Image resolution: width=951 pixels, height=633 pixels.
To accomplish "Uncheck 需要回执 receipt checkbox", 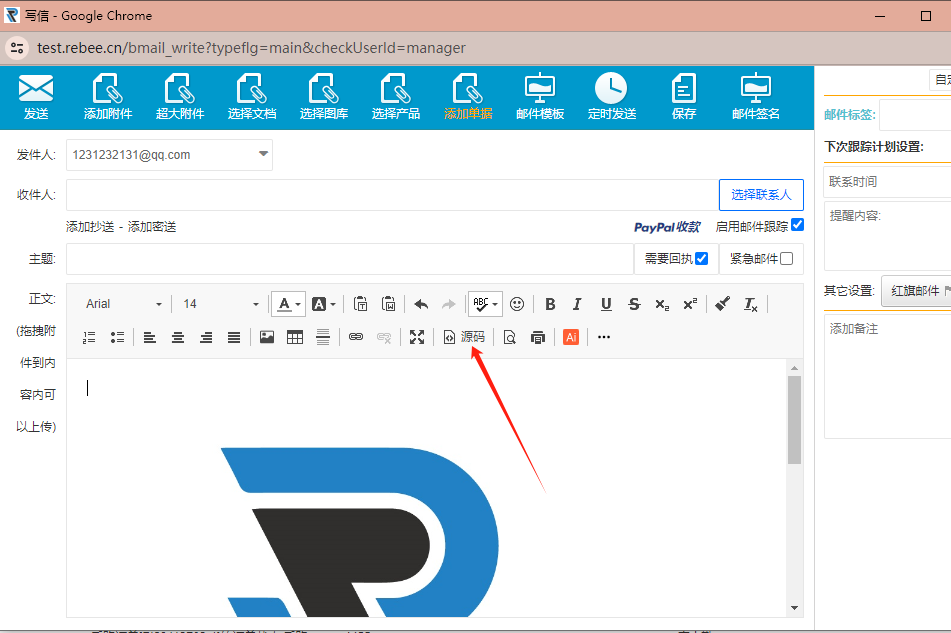I will click(702, 259).
